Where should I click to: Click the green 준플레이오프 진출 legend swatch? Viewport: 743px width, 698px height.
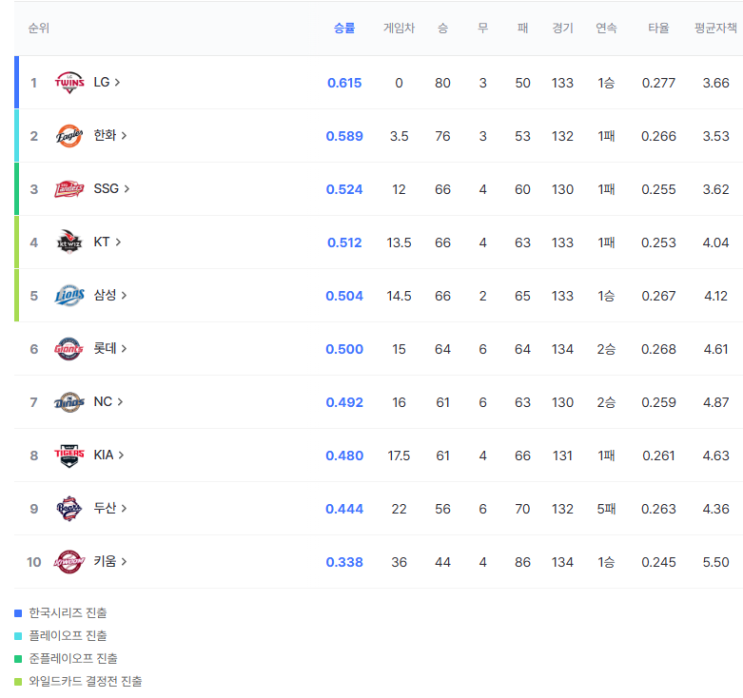point(18,659)
